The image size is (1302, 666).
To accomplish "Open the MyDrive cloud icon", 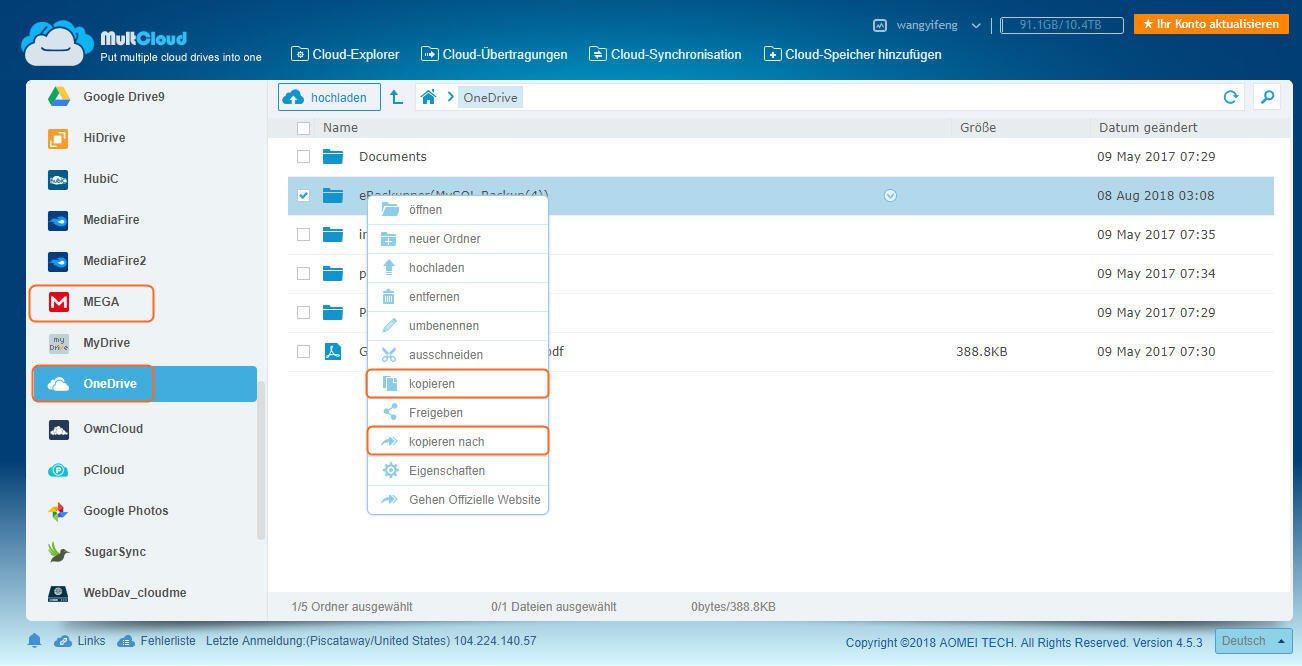I will 58,343.
